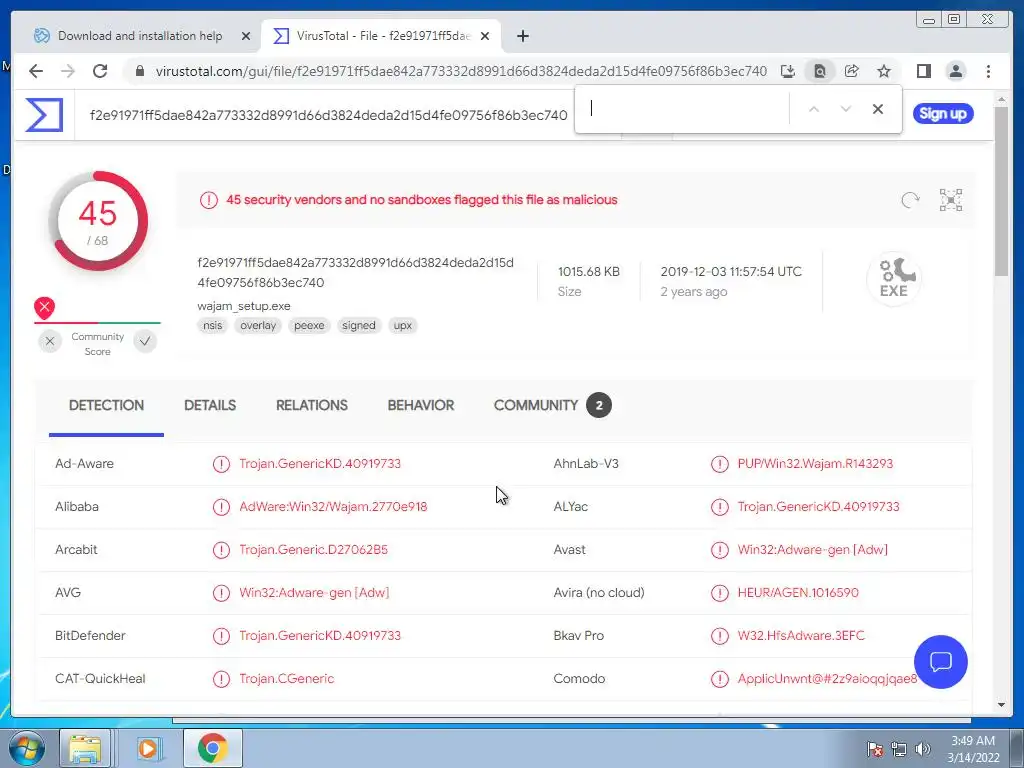Focus the find-in-page text field
1024x768 pixels.
click(686, 109)
